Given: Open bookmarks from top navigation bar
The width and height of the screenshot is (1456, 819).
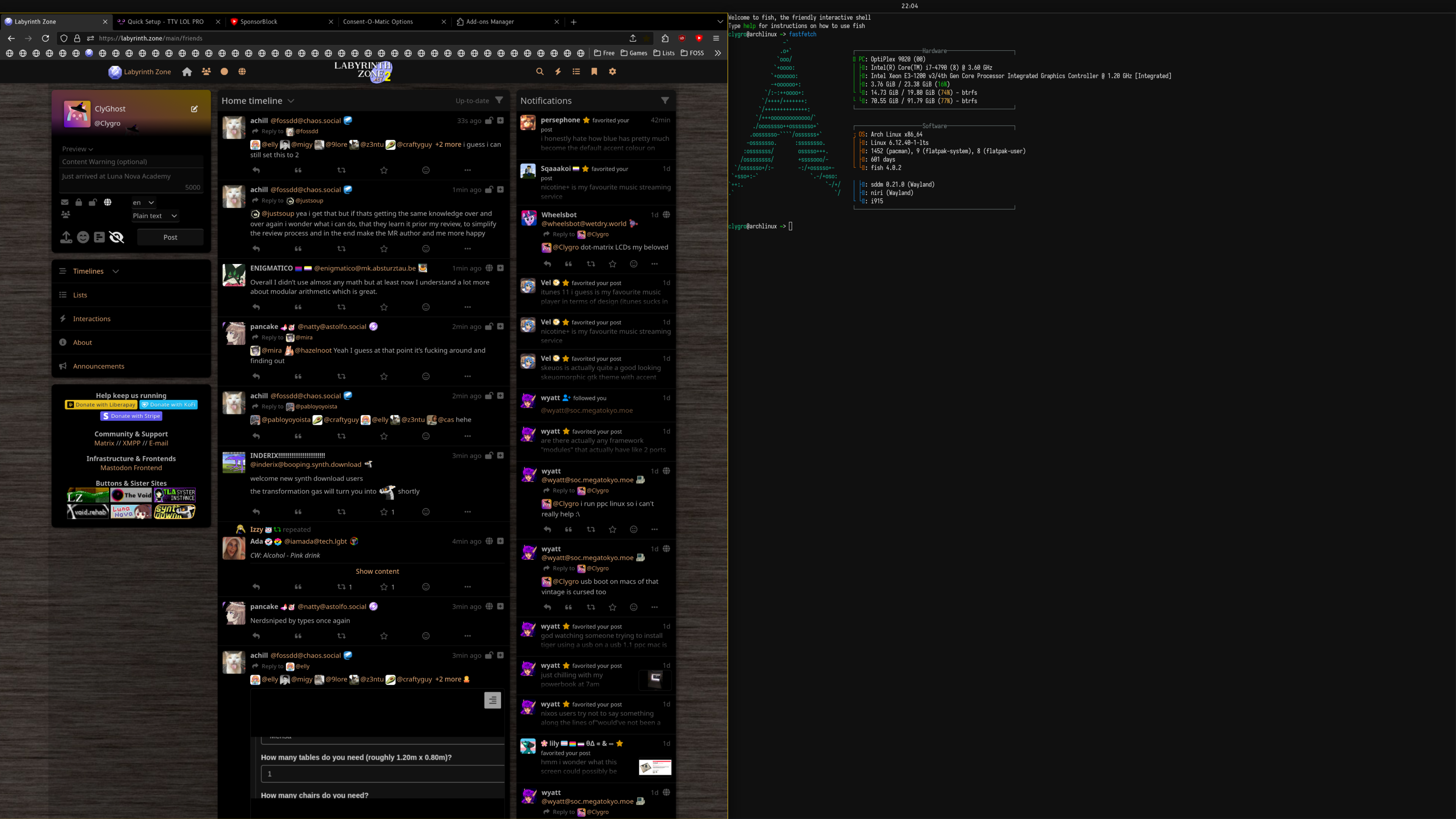Looking at the screenshot, I should click(594, 72).
